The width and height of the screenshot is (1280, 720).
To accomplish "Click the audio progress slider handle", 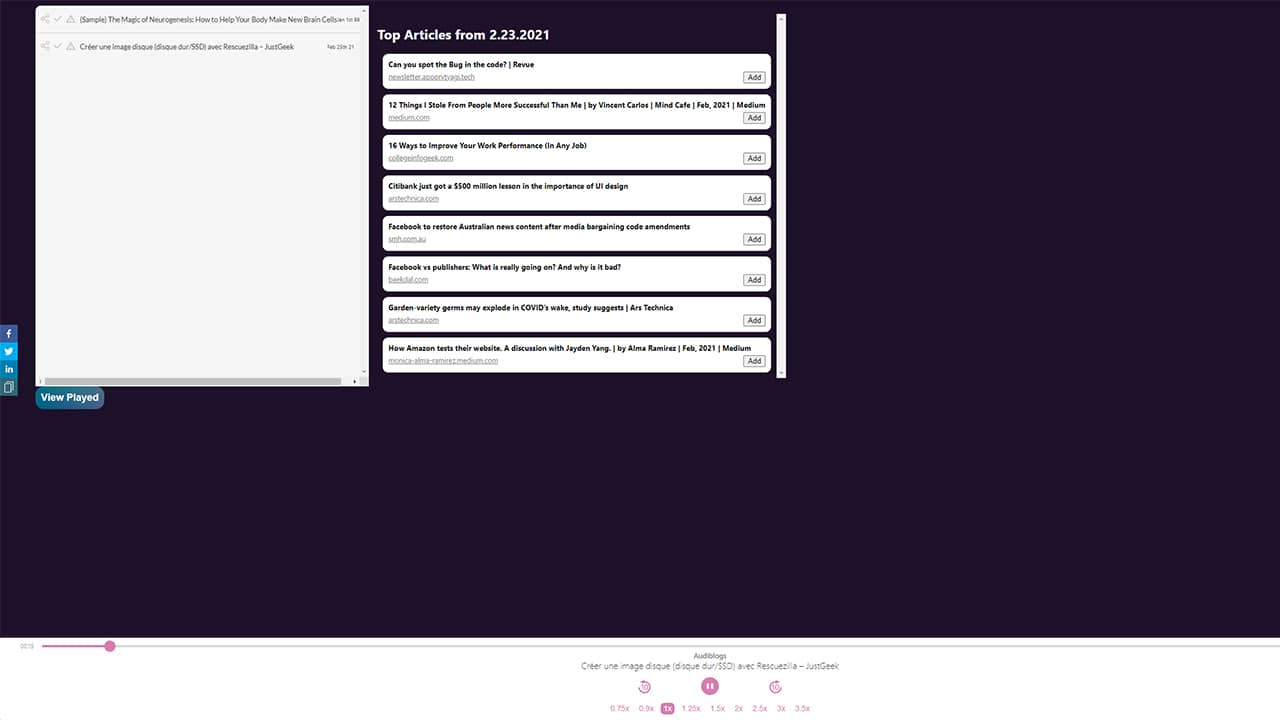I will pos(110,646).
